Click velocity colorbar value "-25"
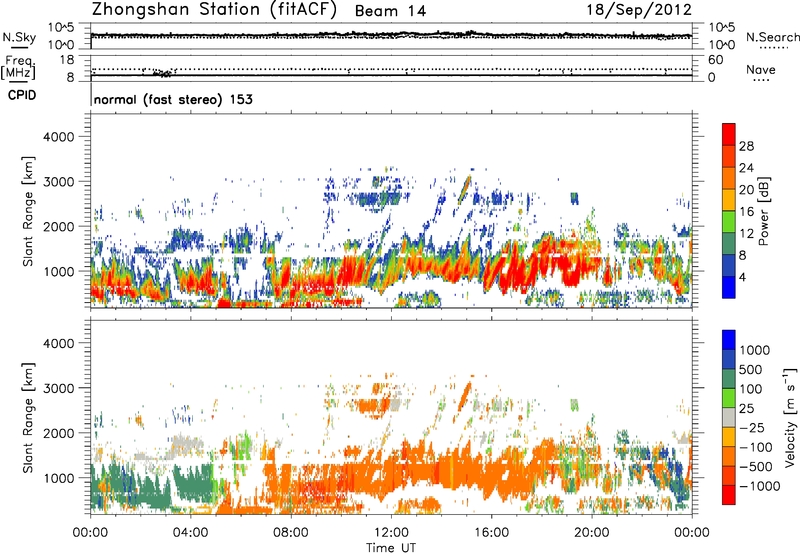 click(754, 428)
